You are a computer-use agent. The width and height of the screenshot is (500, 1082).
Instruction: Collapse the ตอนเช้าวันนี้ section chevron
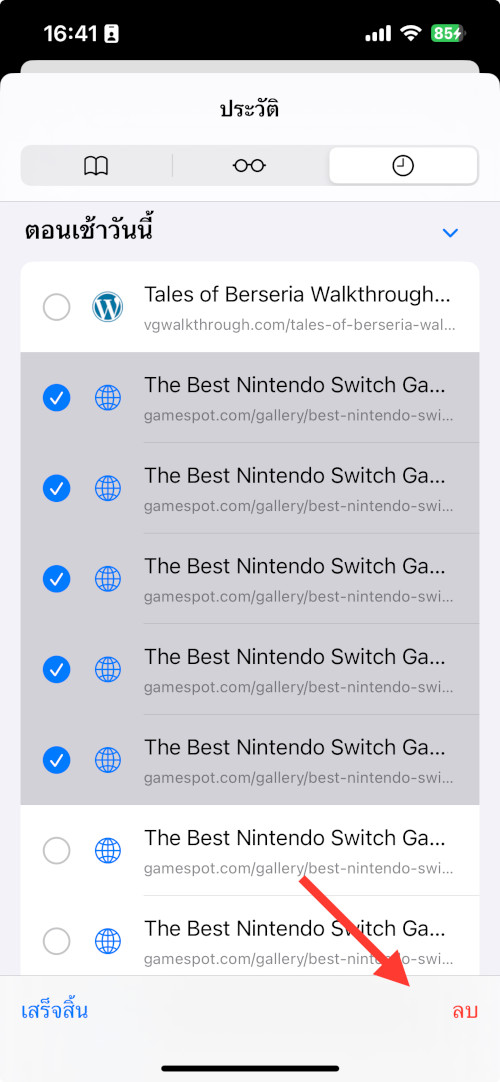click(450, 233)
